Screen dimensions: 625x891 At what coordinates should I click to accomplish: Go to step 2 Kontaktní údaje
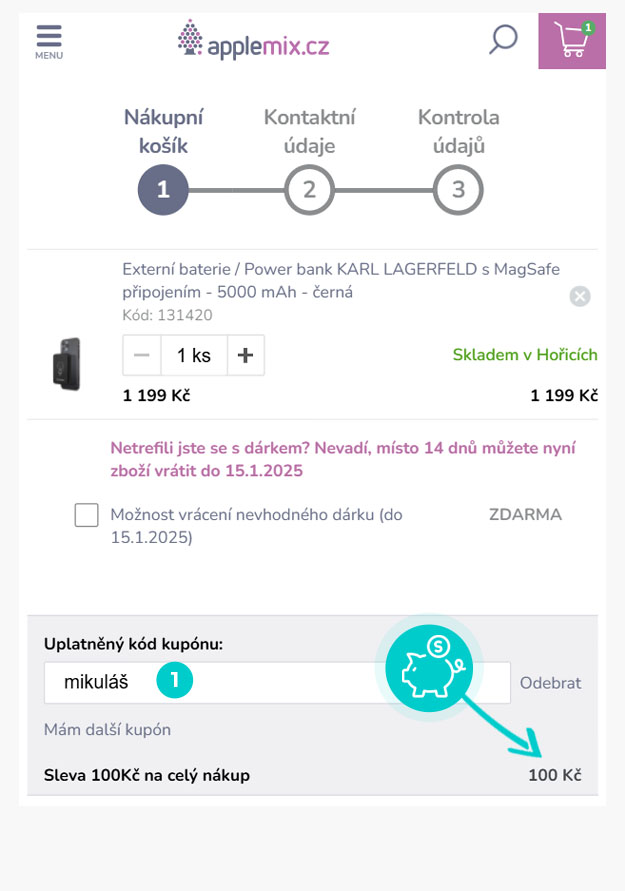[x=309, y=190]
